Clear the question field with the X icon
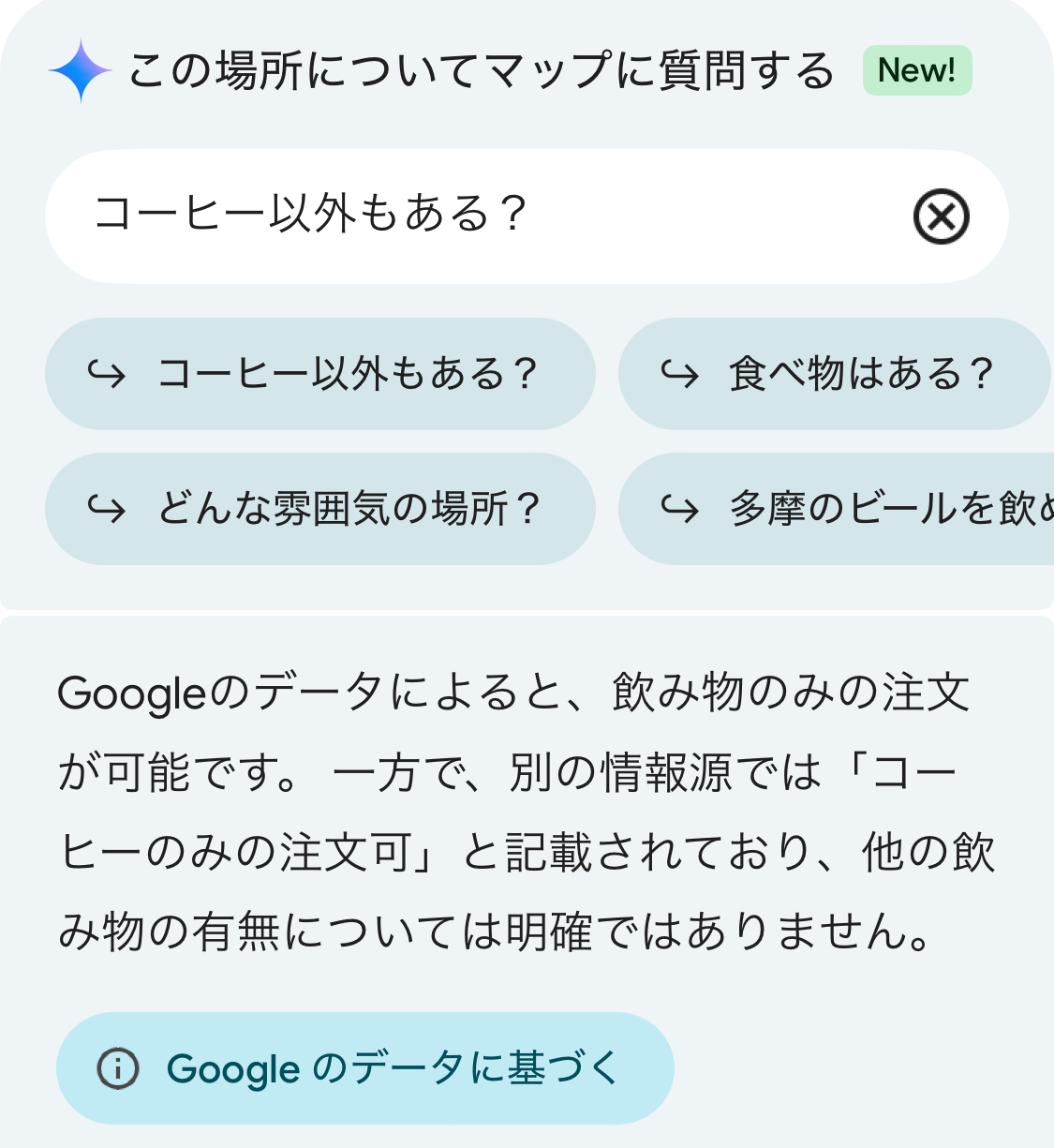The width and height of the screenshot is (1054, 1148). coord(941,216)
